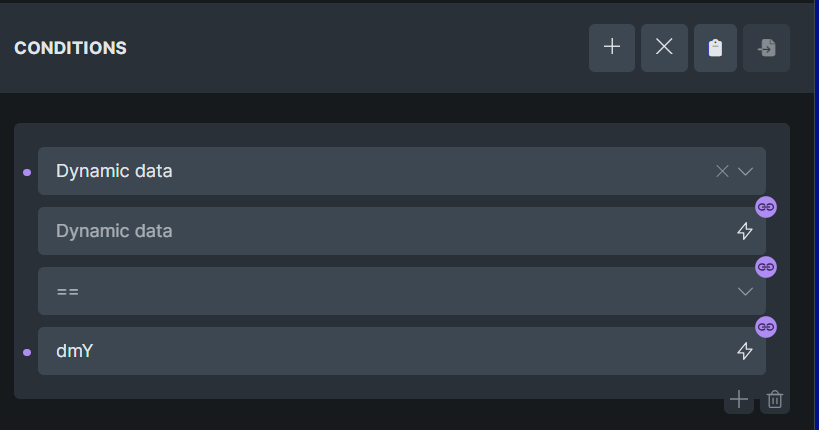Click the lightning icon in the dmY field
Viewport: 819px width, 430px height.
[x=744, y=351]
